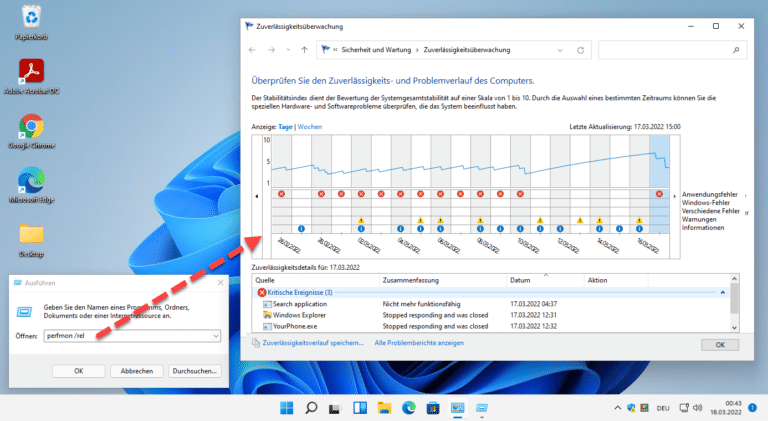The height and width of the screenshot is (421, 768).
Task: Select the Microsoft Edge desktop shortcut
Action: pyautogui.click(x=31, y=185)
